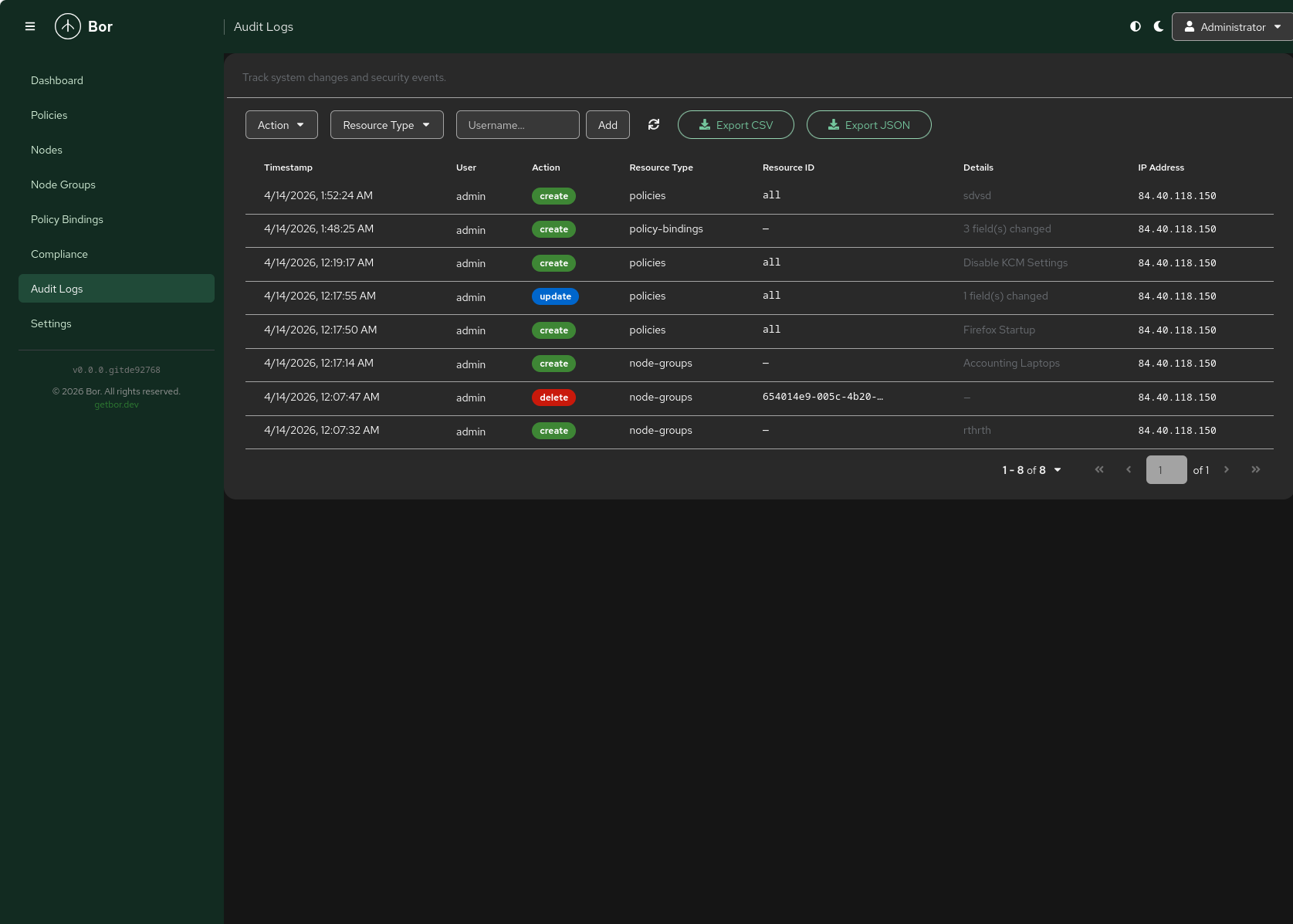This screenshot has width=1293, height=924.
Task: Open the Dashboard page
Action: (x=117, y=80)
